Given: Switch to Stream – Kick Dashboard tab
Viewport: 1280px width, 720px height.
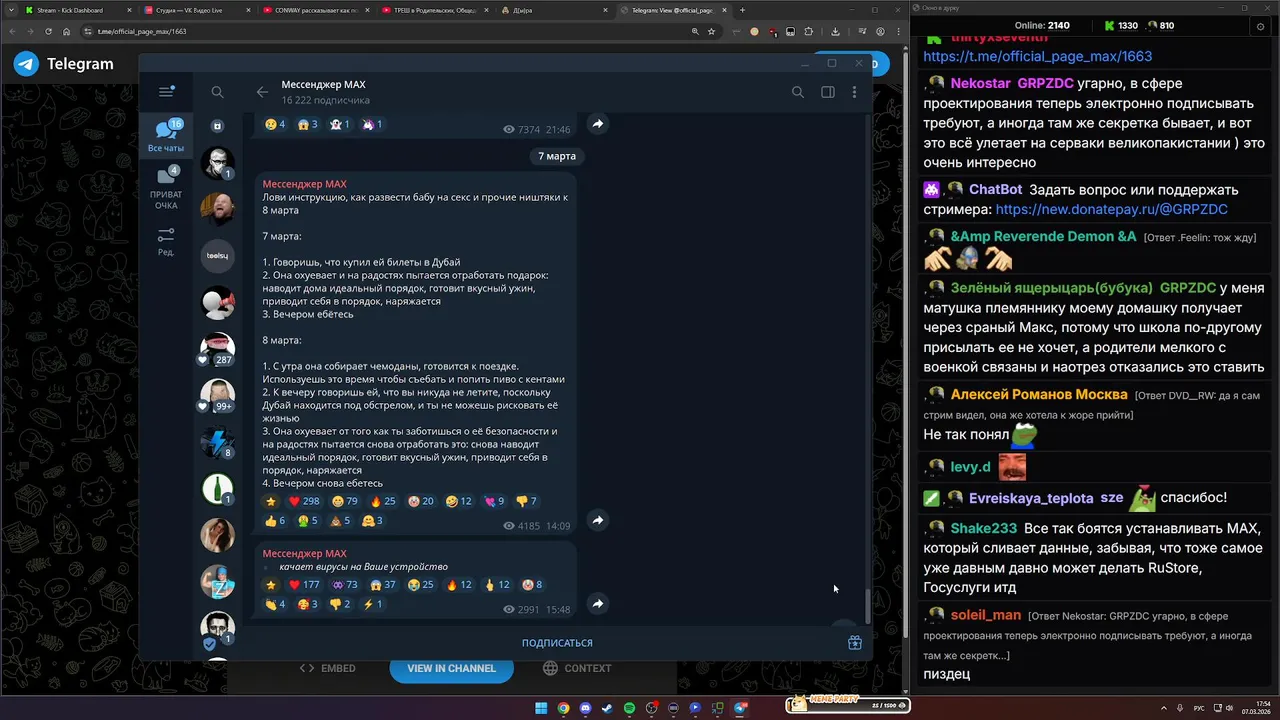Looking at the screenshot, I should pyautogui.click(x=76, y=10).
